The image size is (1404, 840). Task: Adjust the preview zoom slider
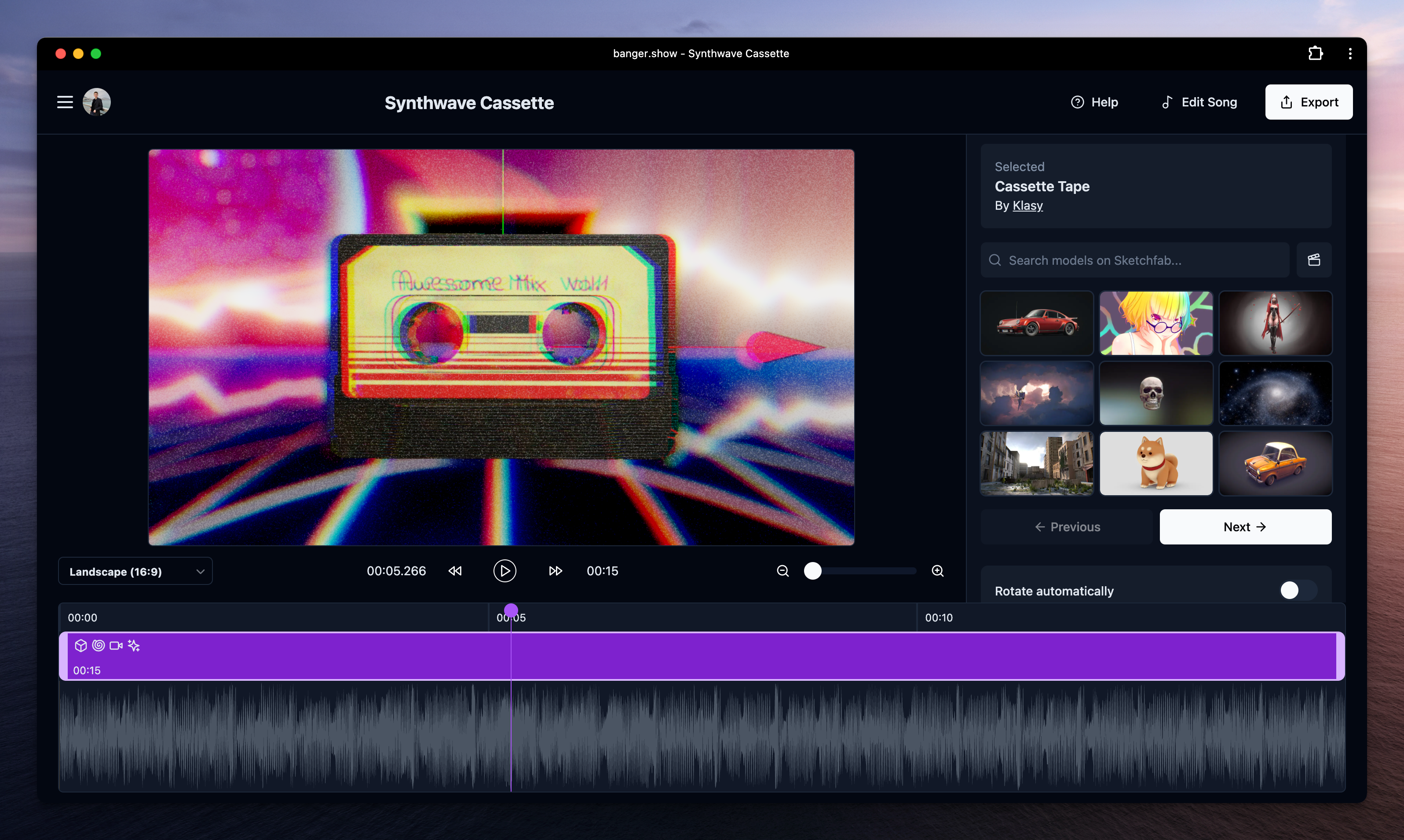click(x=813, y=570)
